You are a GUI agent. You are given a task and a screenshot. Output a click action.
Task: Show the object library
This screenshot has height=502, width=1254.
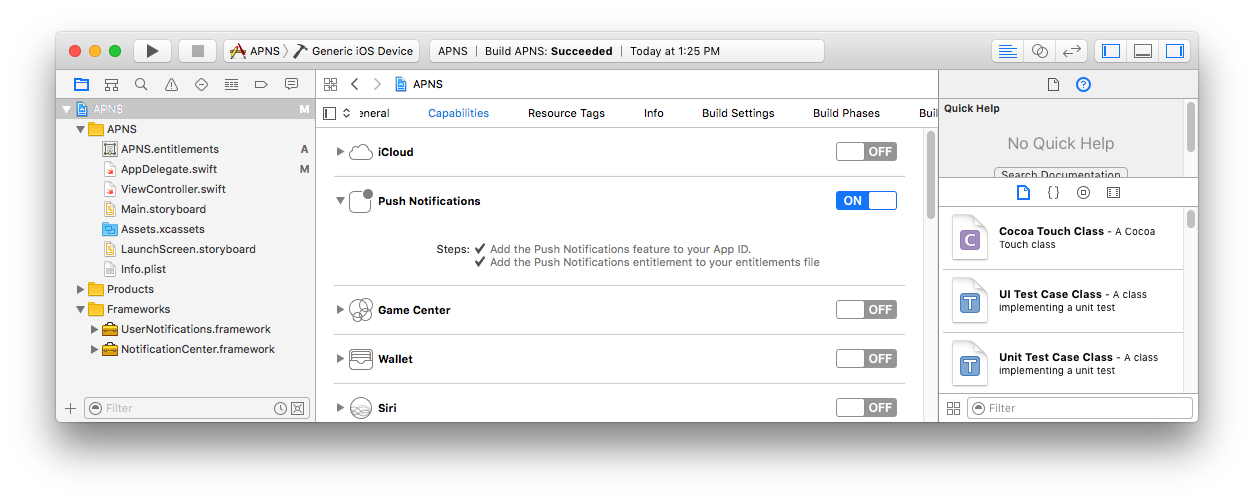click(x=1083, y=192)
